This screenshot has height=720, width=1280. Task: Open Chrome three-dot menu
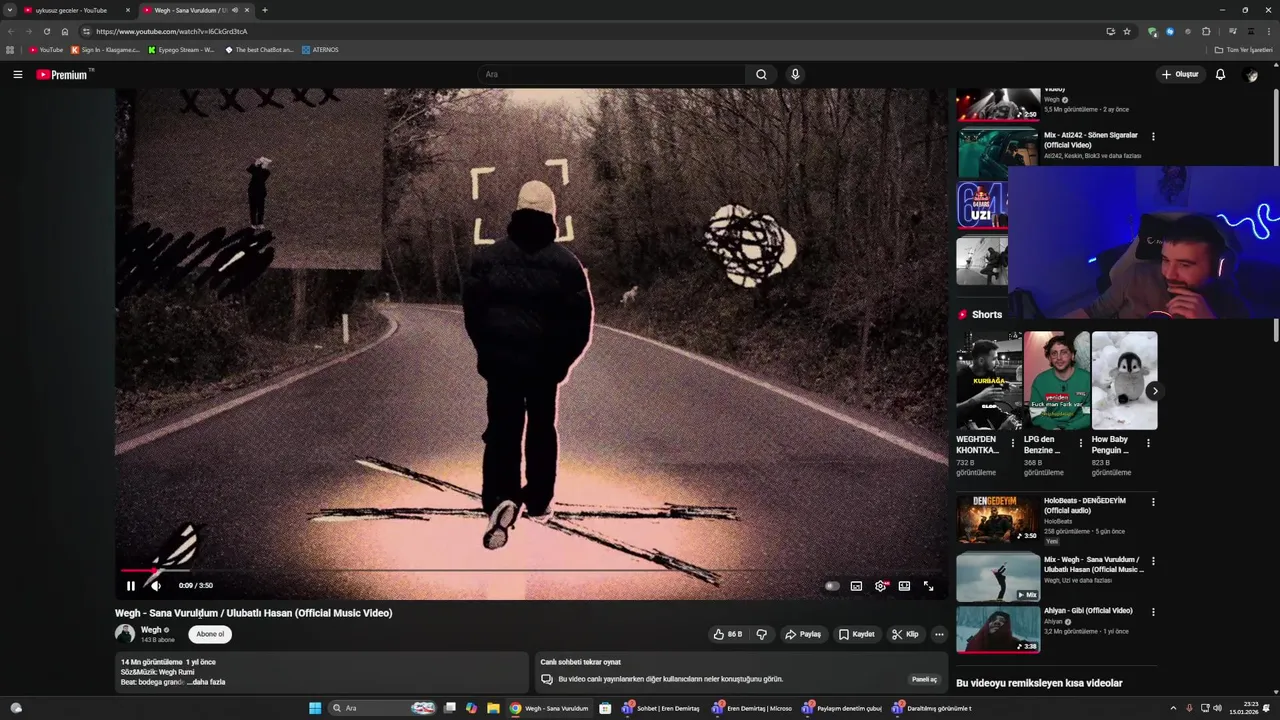[1269, 31]
